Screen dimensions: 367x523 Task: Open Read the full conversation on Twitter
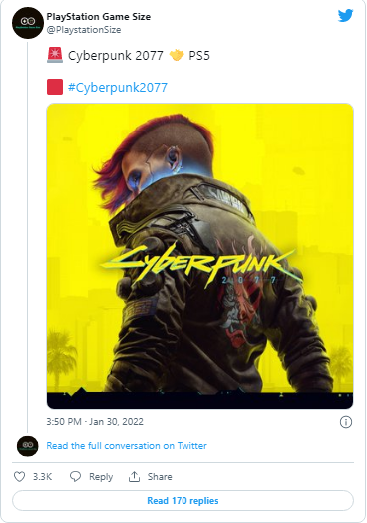tap(126, 446)
